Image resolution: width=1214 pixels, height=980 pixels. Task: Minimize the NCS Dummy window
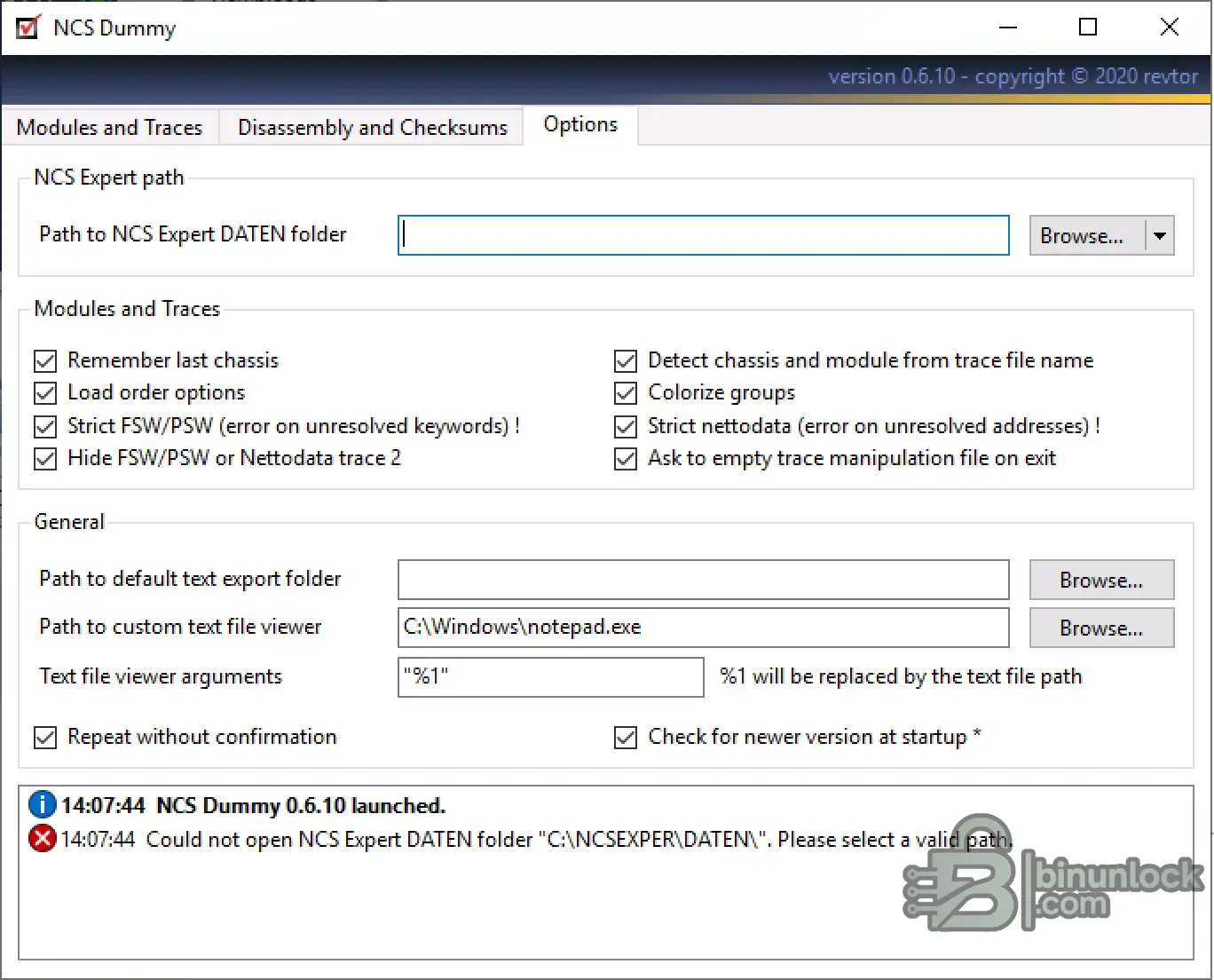[1008, 28]
